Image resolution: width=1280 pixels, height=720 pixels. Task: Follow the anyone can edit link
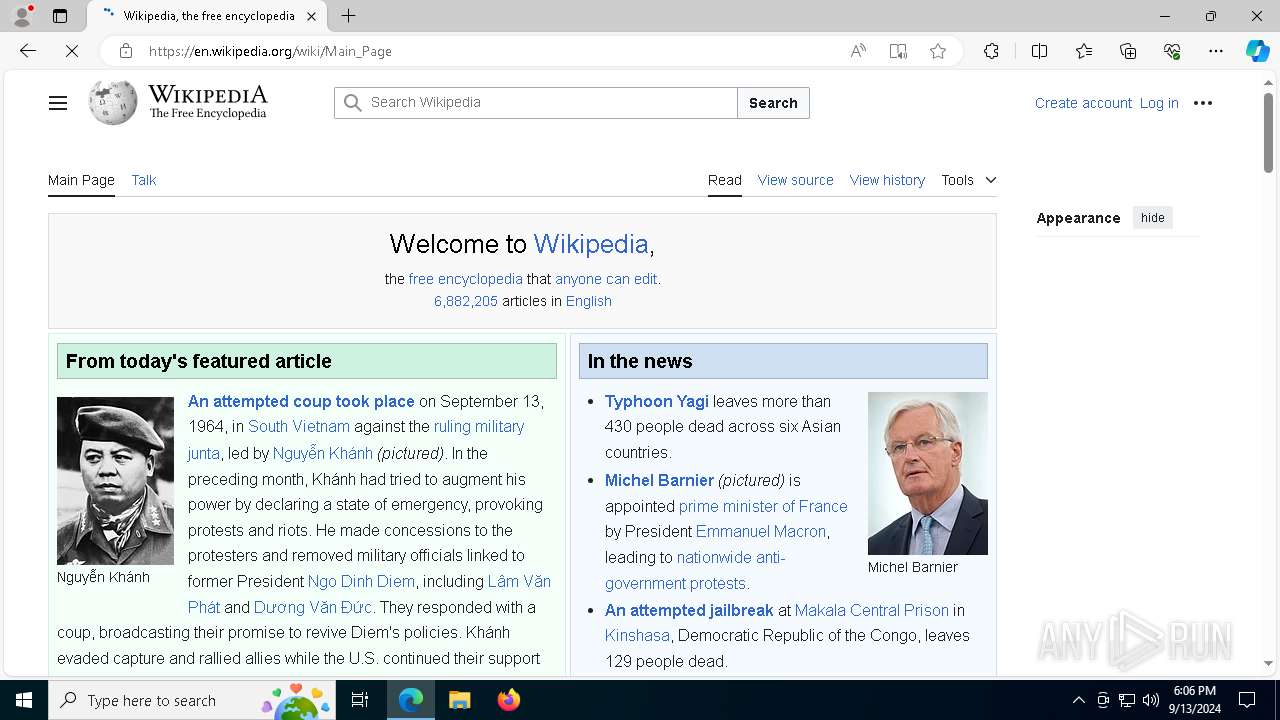click(x=606, y=279)
